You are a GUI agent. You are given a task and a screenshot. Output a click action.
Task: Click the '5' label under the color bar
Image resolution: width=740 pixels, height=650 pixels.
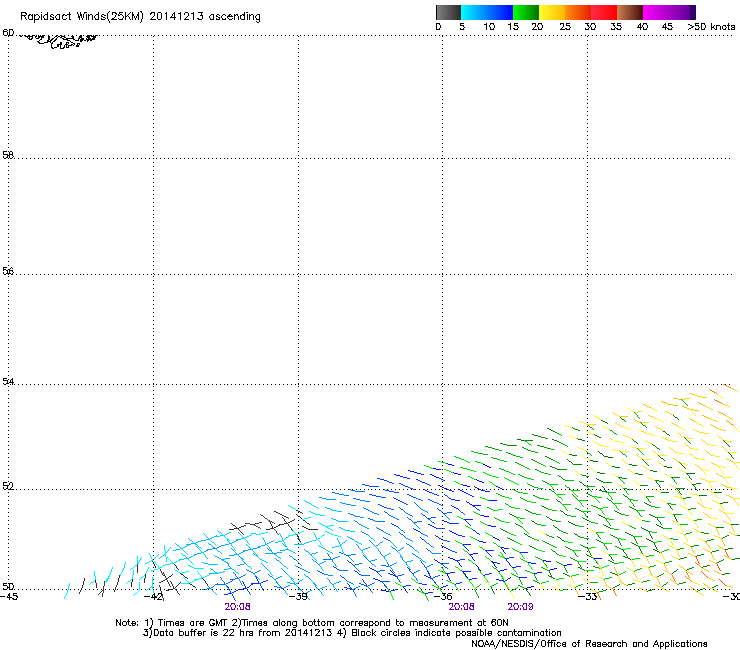click(462, 27)
